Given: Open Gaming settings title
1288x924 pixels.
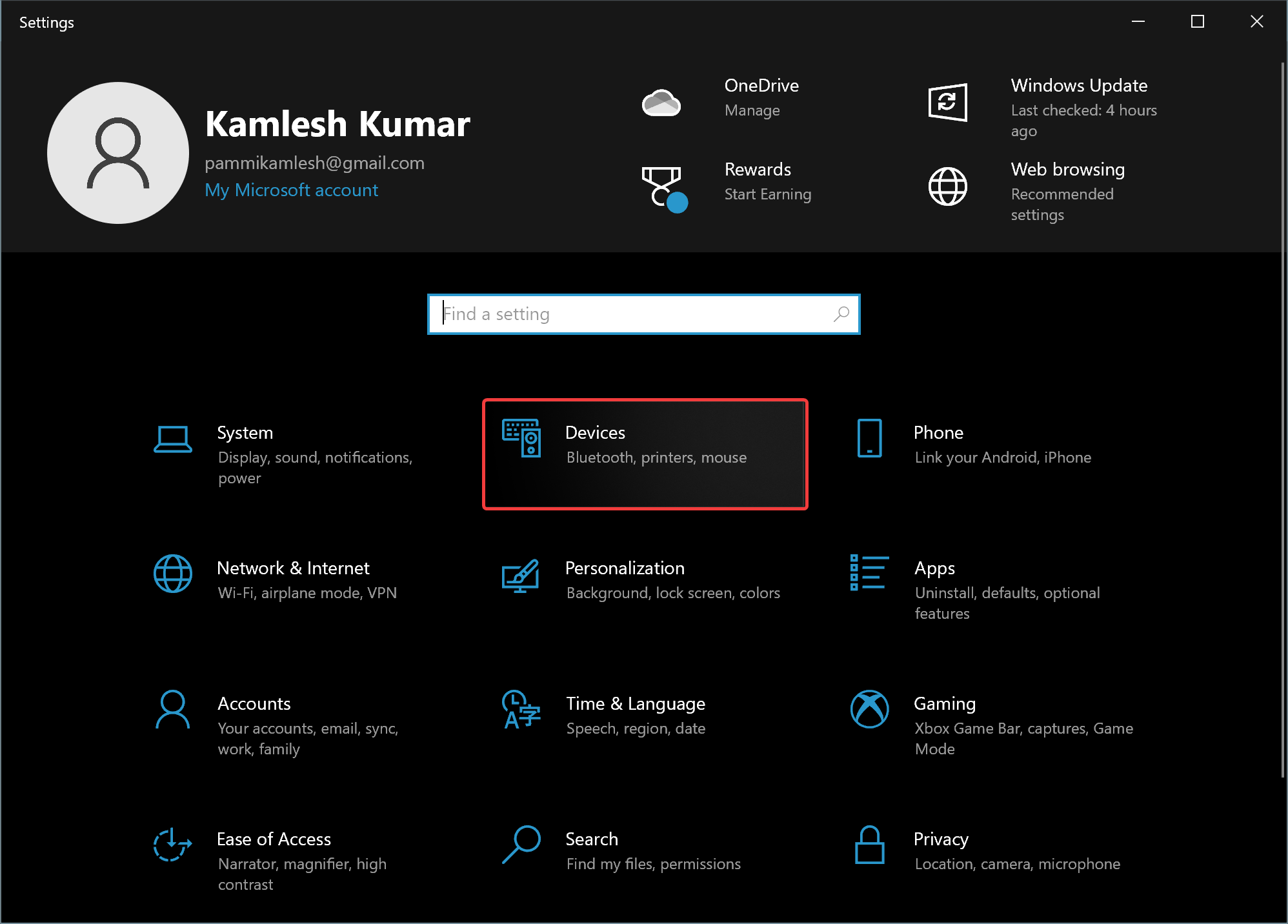Looking at the screenshot, I should click(945, 704).
